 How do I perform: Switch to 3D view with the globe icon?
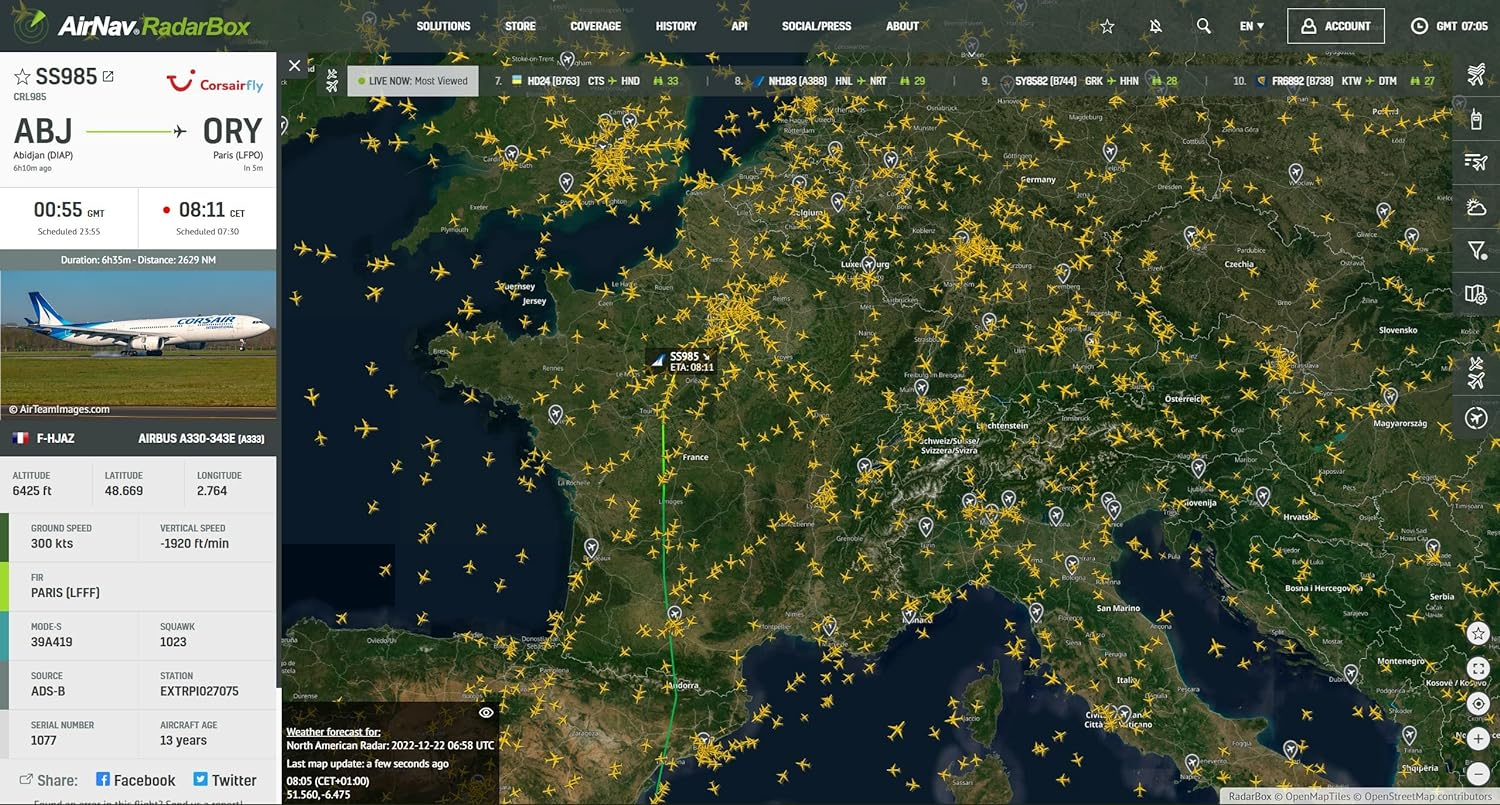1477,417
